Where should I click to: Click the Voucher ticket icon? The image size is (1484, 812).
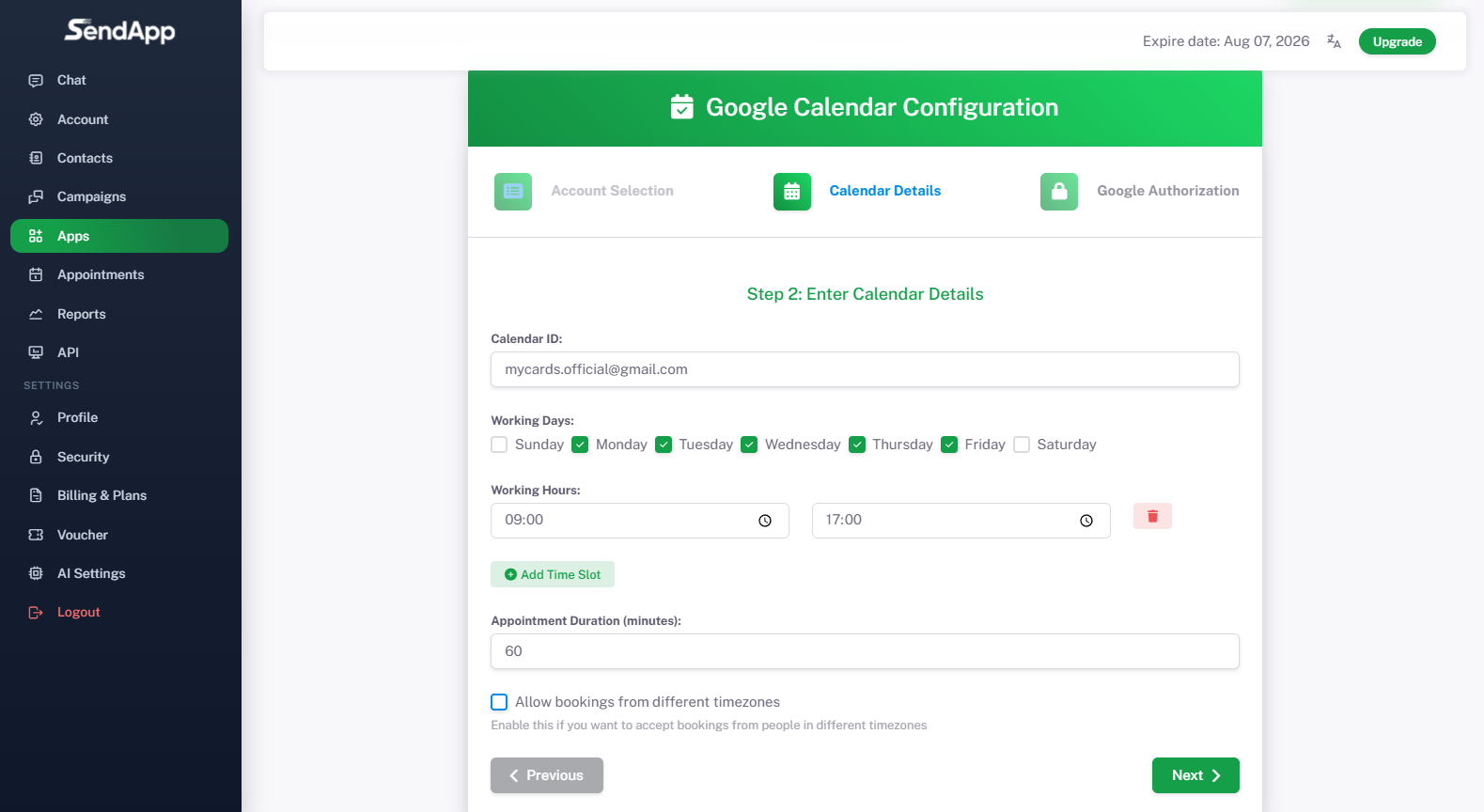click(x=36, y=535)
